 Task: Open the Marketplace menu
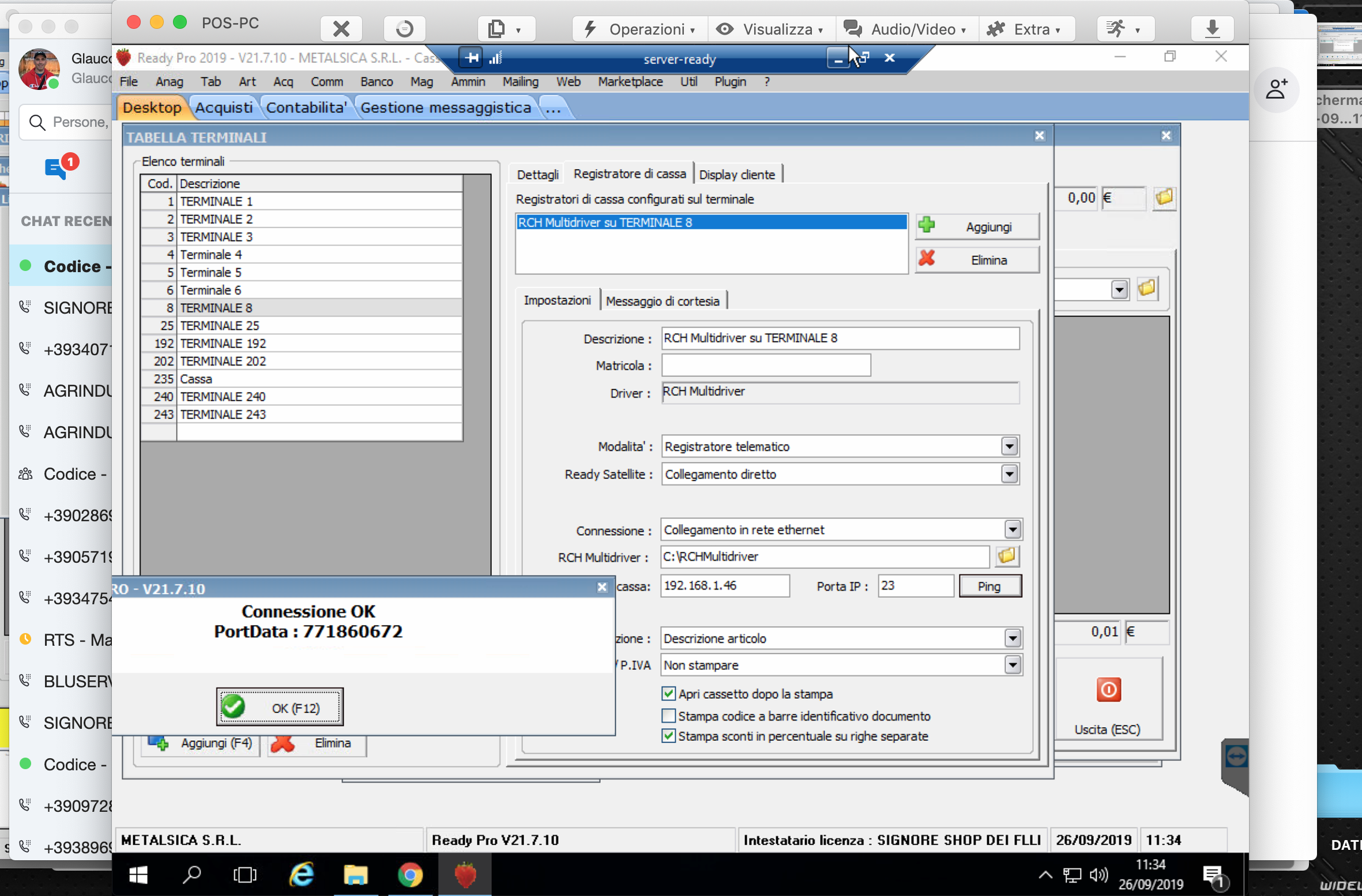[630, 82]
